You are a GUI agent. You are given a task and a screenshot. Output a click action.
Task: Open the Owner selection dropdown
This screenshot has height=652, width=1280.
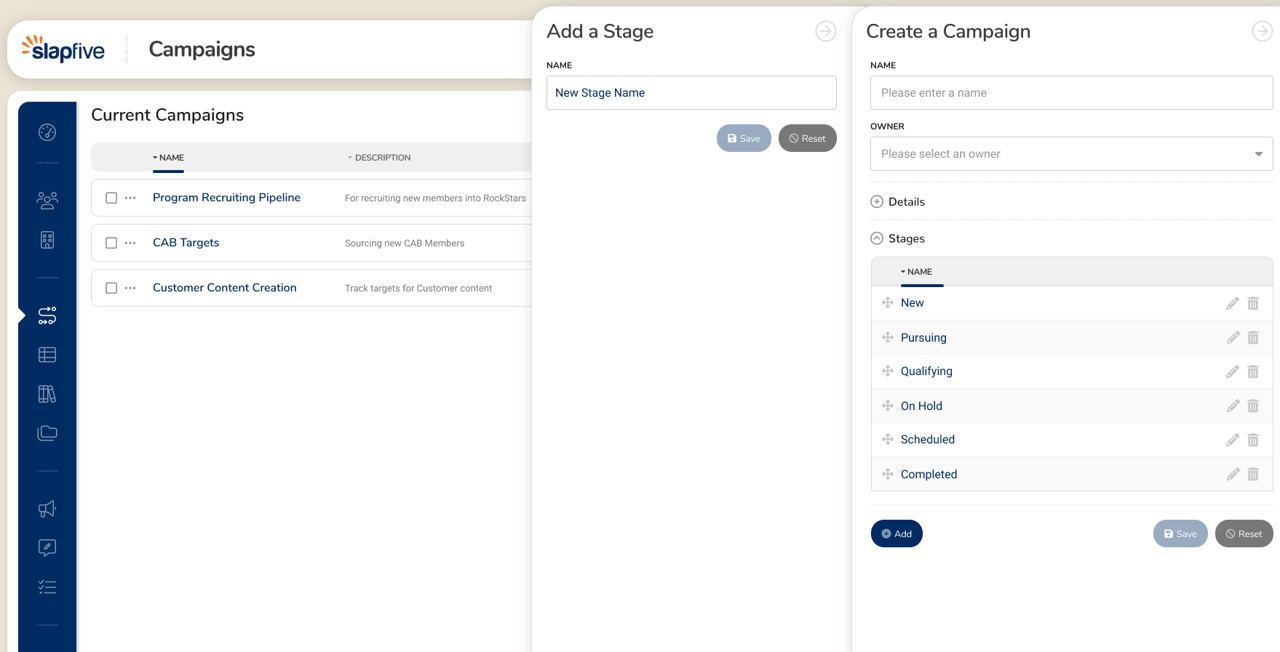[1071, 154]
